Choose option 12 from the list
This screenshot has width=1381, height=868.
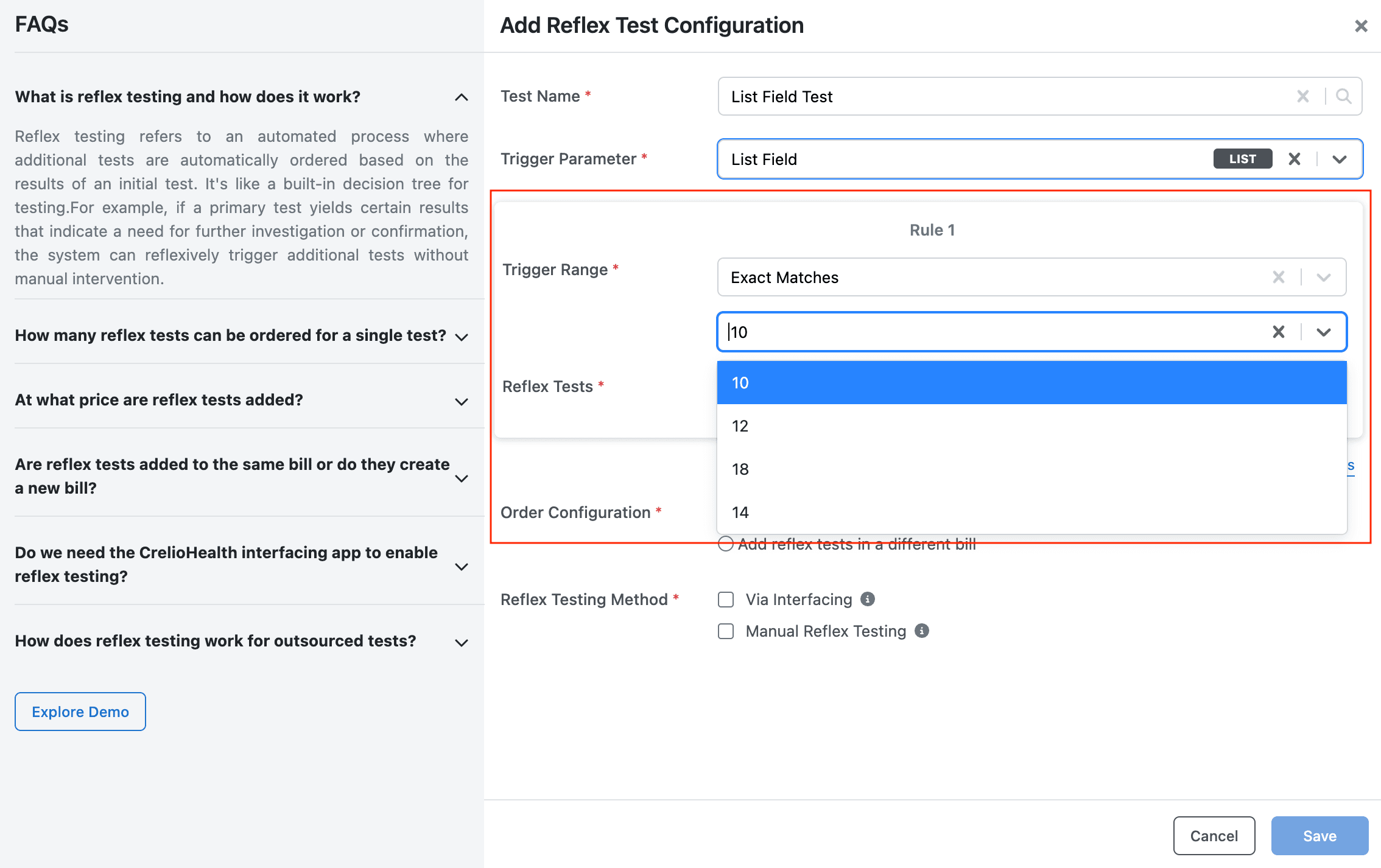(1031, 426)
